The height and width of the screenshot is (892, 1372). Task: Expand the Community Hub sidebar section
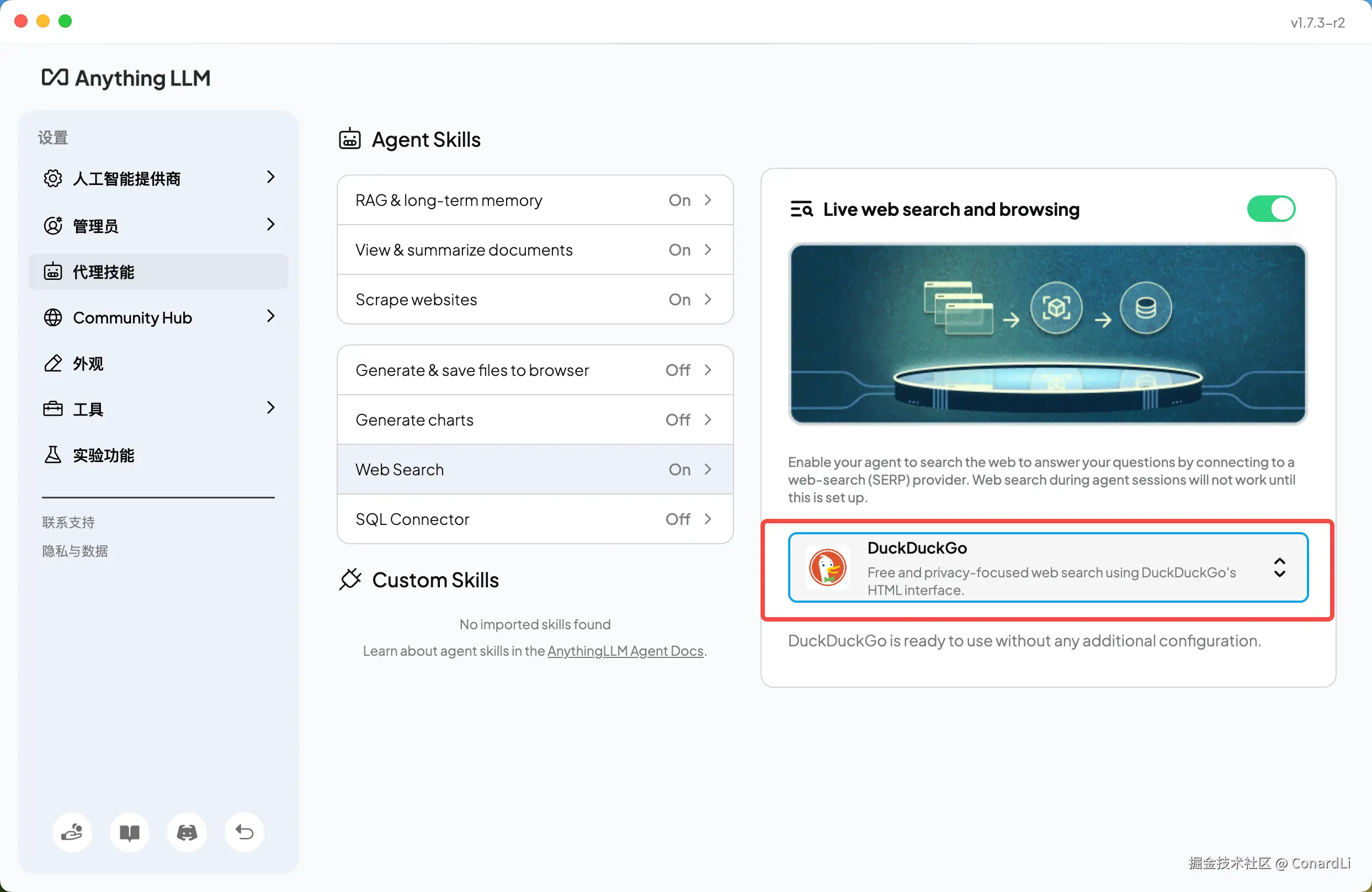point(158,317)
